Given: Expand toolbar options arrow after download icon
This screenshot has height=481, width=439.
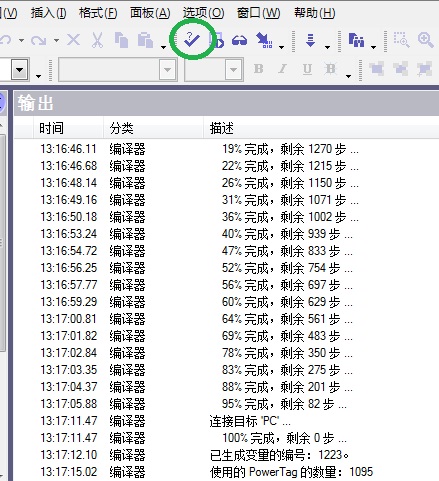Looking at the screenshot, I should click(x=328, y=47).
